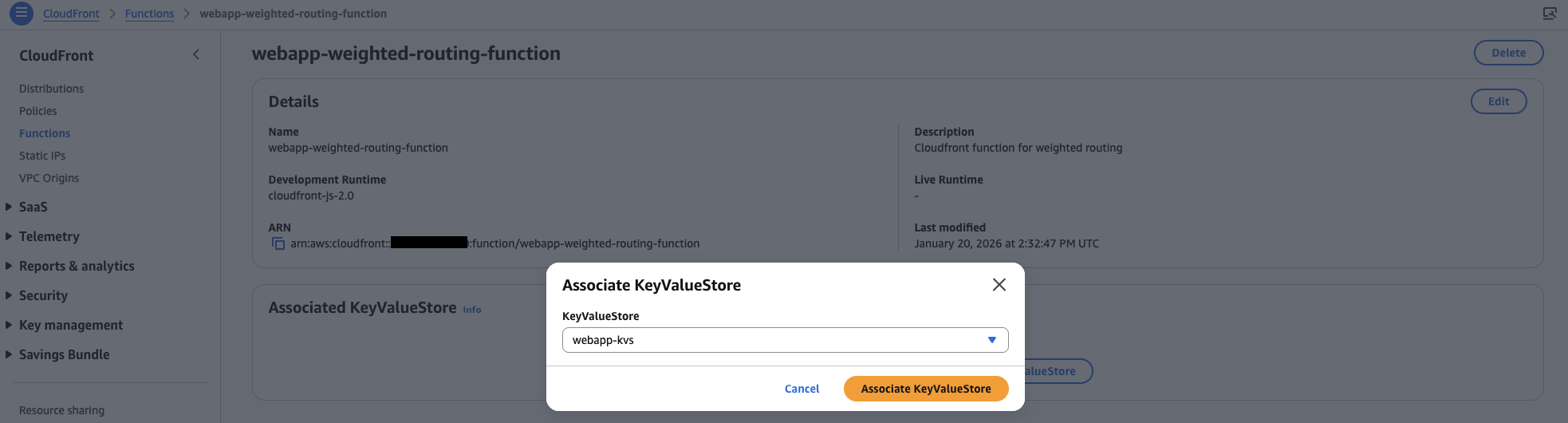Open the hamburger navigation menu icon
The height and width of the screenshot is (423, 1568).
click(x=22, y=14)
